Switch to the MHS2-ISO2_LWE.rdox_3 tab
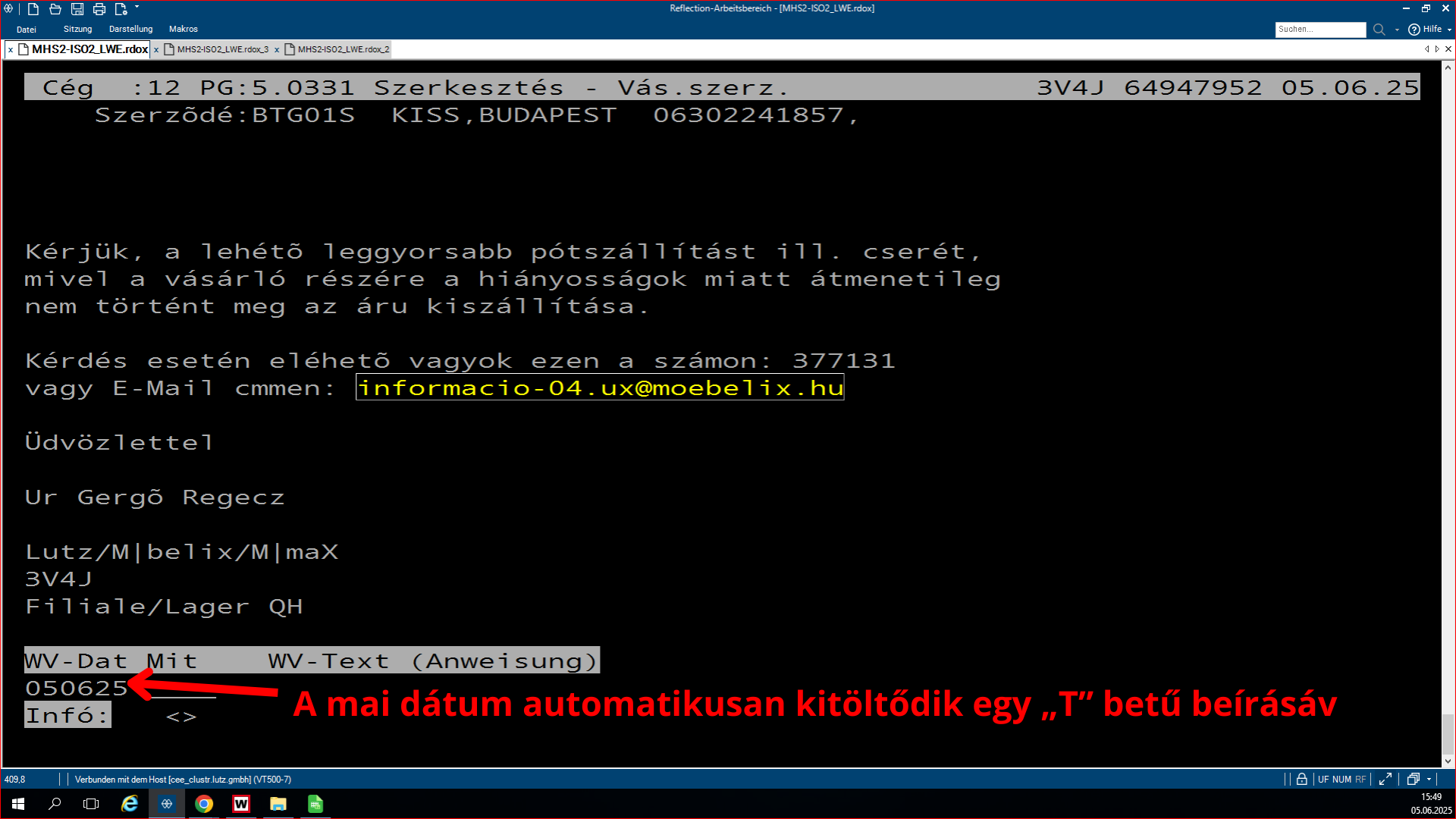The width and height of the screenshot is (1456, 819). pos(222,49)
